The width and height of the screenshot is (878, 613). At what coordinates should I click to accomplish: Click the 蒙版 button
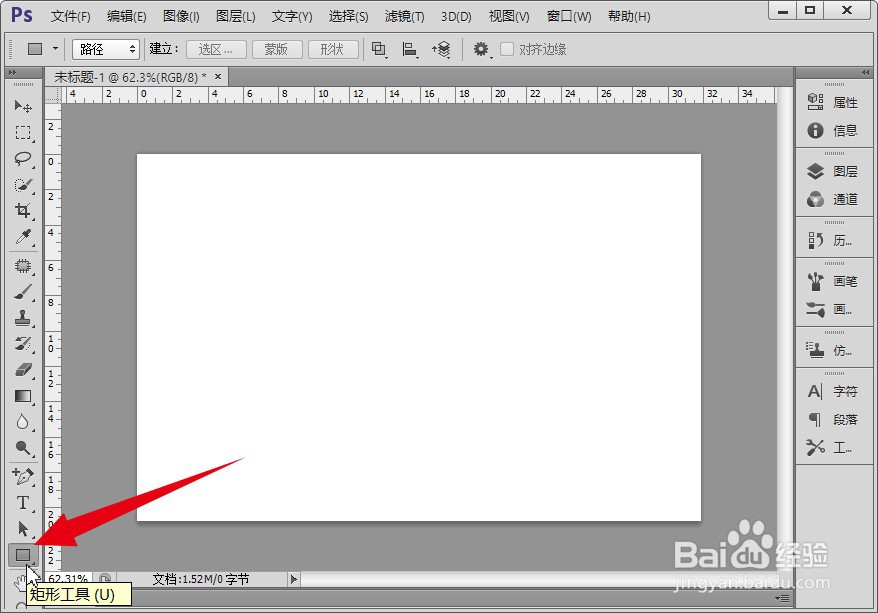[277, 49]
